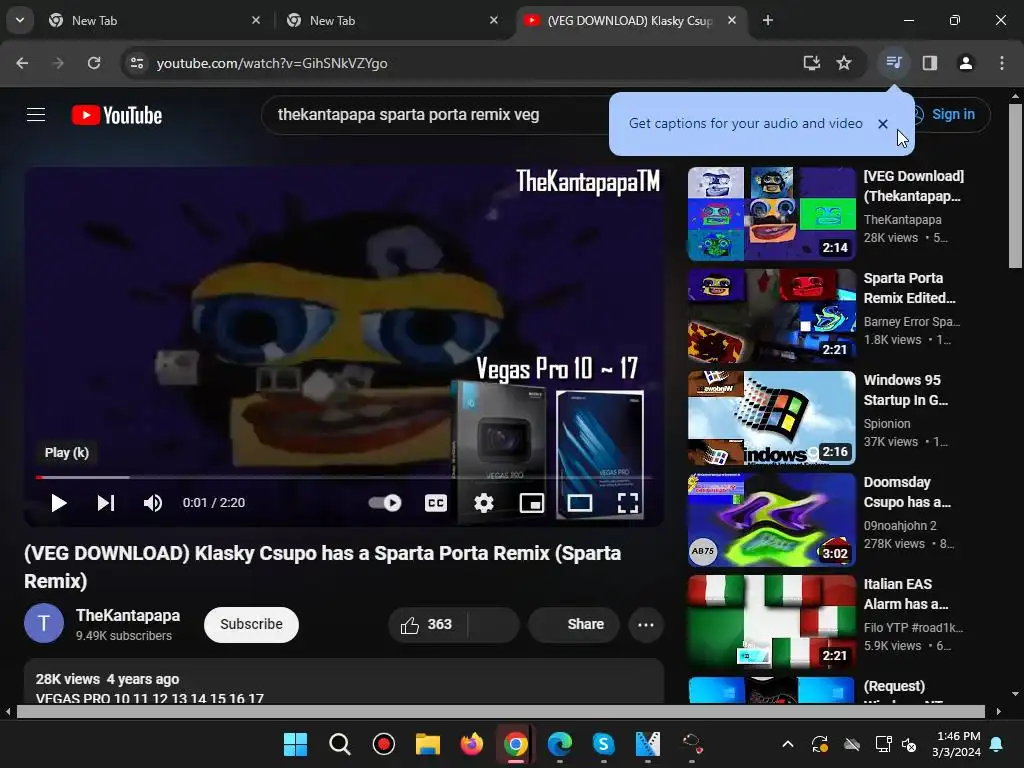Open the Windows Start menu
Screen dimensions: 1024x768
coord(295,744)
